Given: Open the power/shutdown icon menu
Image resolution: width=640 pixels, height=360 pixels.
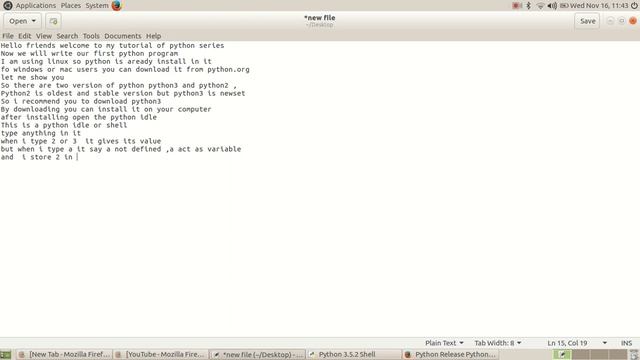Looking at the screenshot, I should pos(634,5).
